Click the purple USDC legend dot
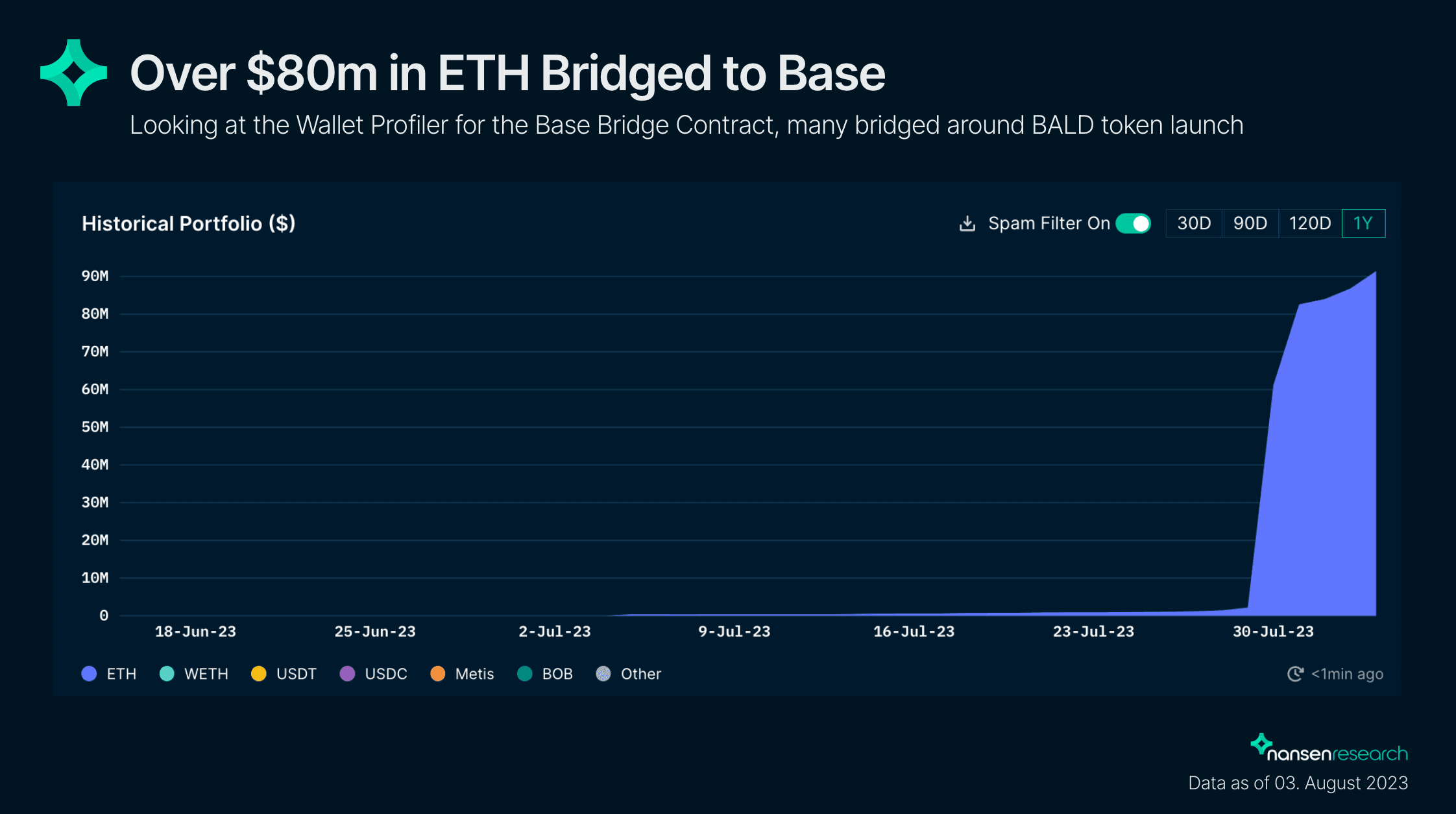This screenshot has height=814, width=1456. click(348, 674)
